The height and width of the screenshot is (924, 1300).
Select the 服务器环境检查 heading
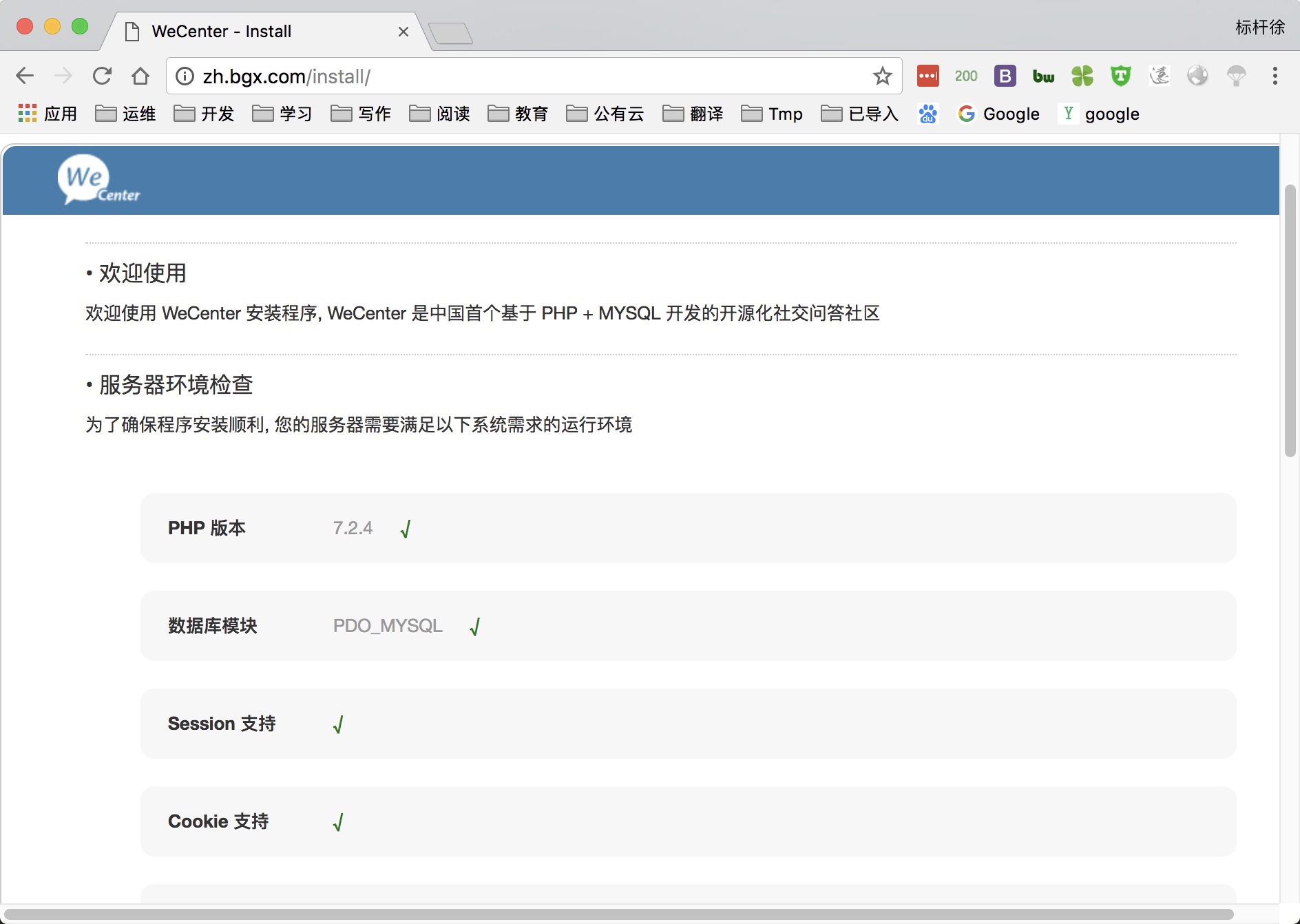(x=176, y=385)
